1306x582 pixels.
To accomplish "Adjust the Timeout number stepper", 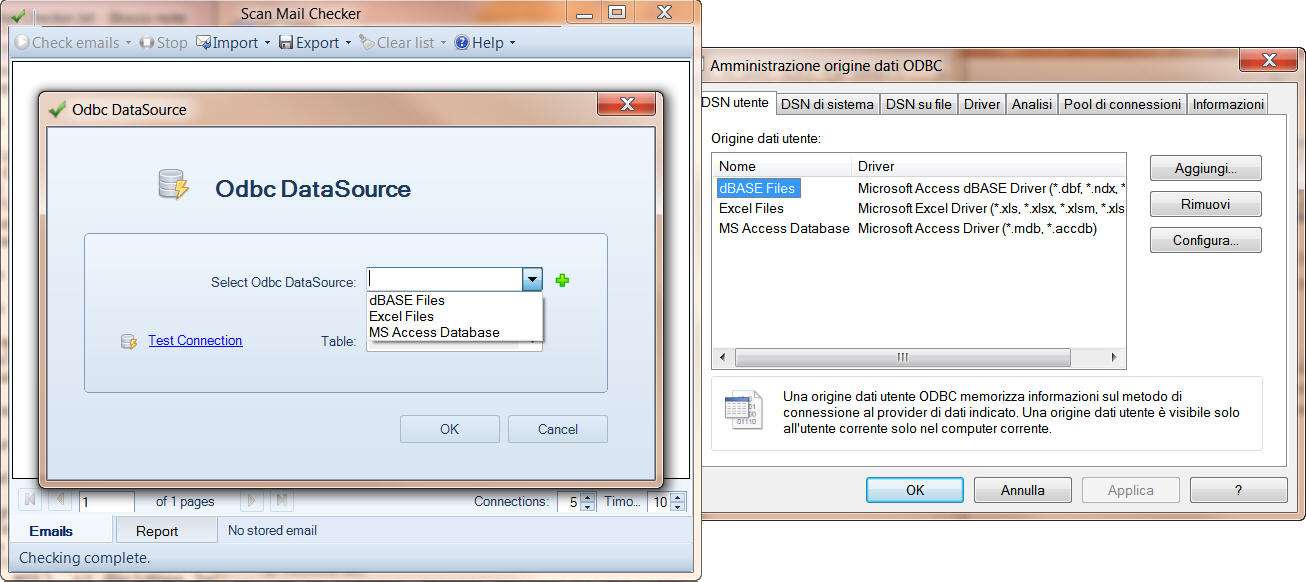I will click(x=680, y=502).
